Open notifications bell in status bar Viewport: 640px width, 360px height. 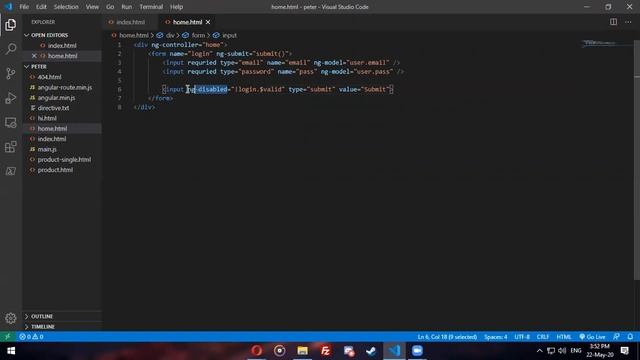click(x=630, y=337)
